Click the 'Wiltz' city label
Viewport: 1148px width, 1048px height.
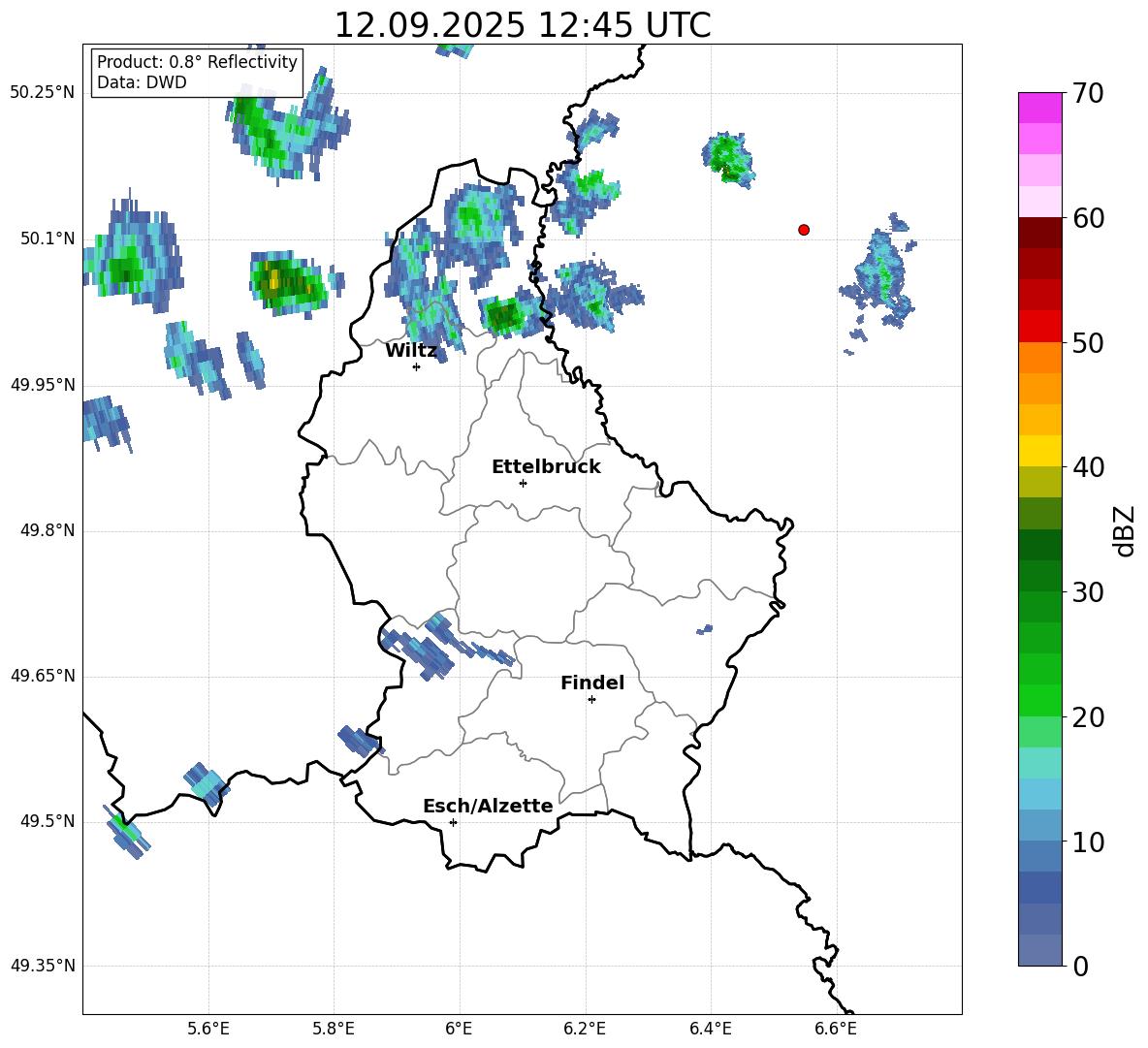point(411,351)
